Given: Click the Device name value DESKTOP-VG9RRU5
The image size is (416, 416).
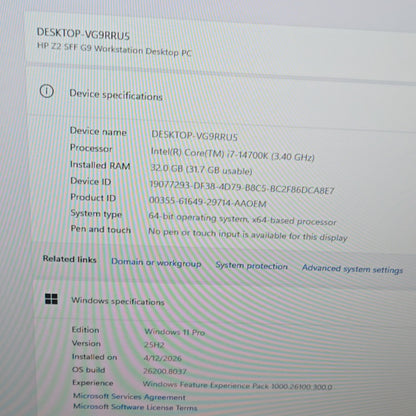Looking at the screenshot, I should tap(194, 136).
